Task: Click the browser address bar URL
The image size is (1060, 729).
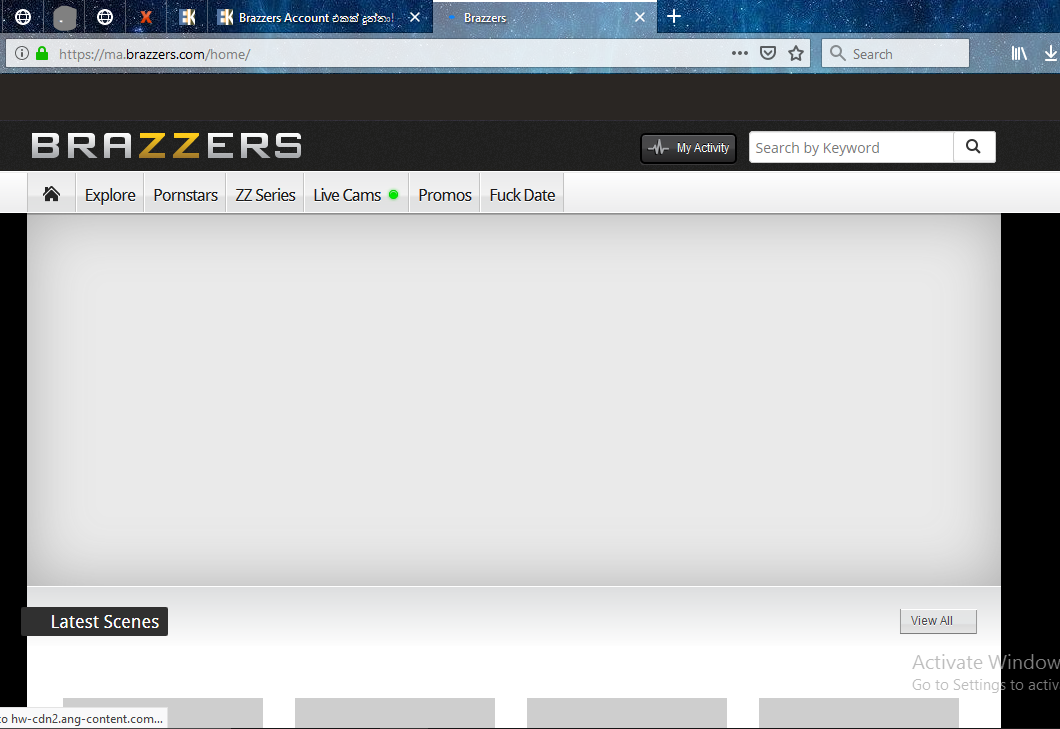Action: pyautogui.click(x=154, y=54)
